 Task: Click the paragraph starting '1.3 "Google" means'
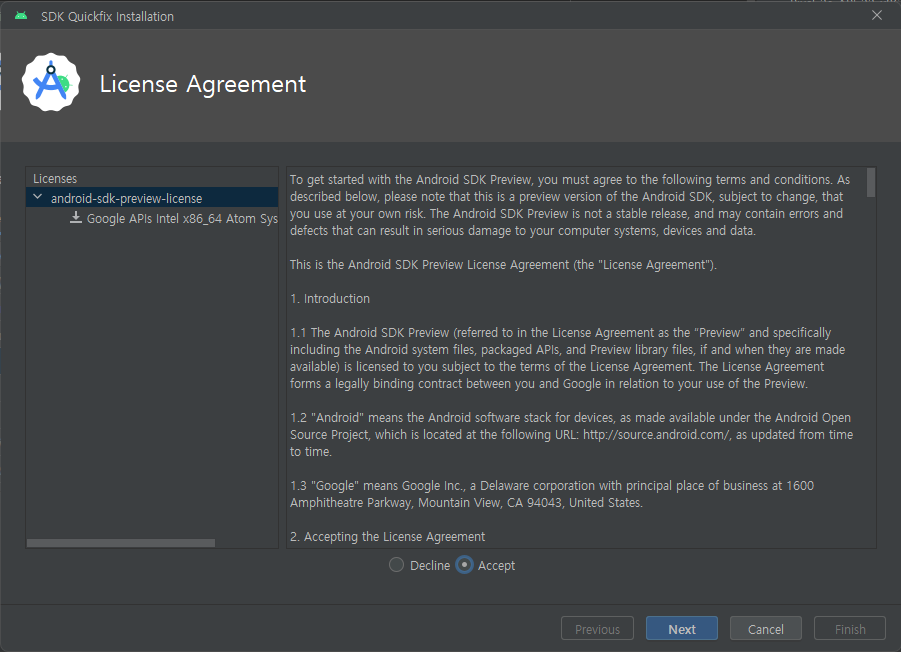coord(552,494)
